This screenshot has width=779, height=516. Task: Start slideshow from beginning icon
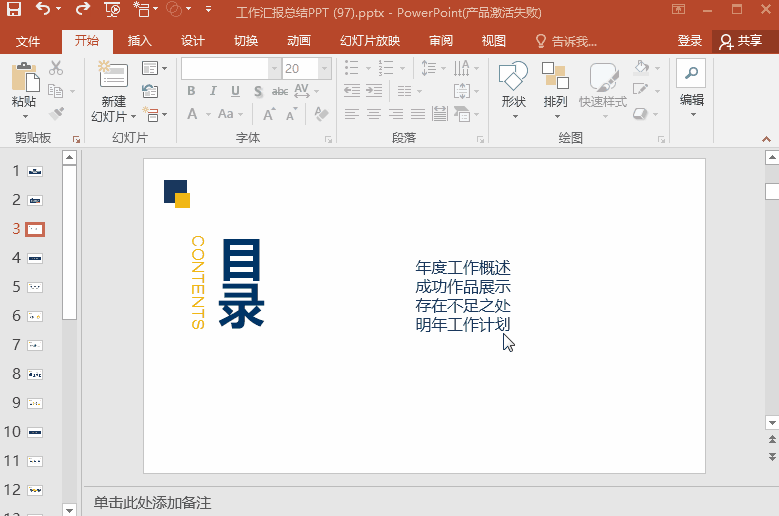[x=113, y=9]
